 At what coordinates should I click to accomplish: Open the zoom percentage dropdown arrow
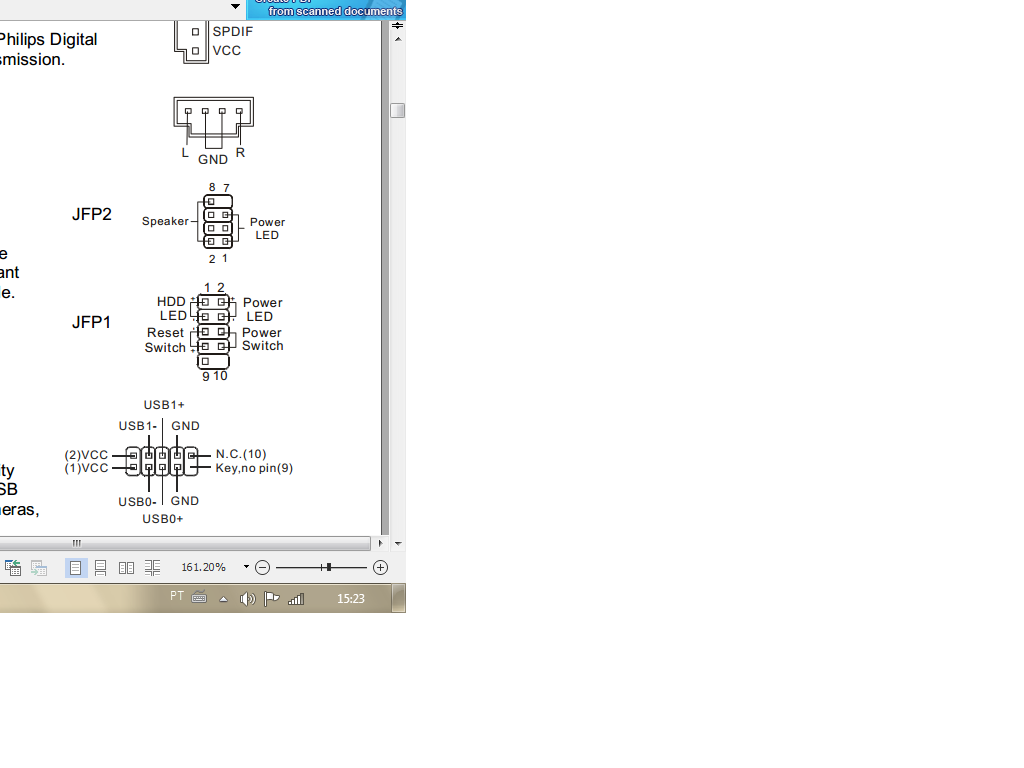point(246,567)
